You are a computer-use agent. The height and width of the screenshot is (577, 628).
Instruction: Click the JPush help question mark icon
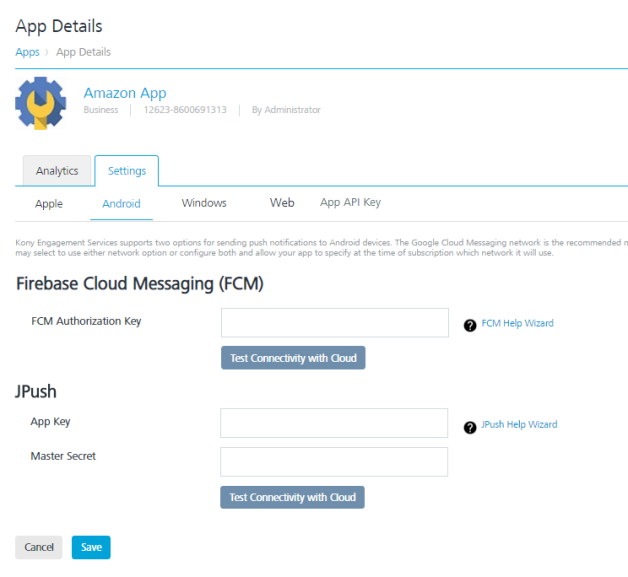pos(470,427)
